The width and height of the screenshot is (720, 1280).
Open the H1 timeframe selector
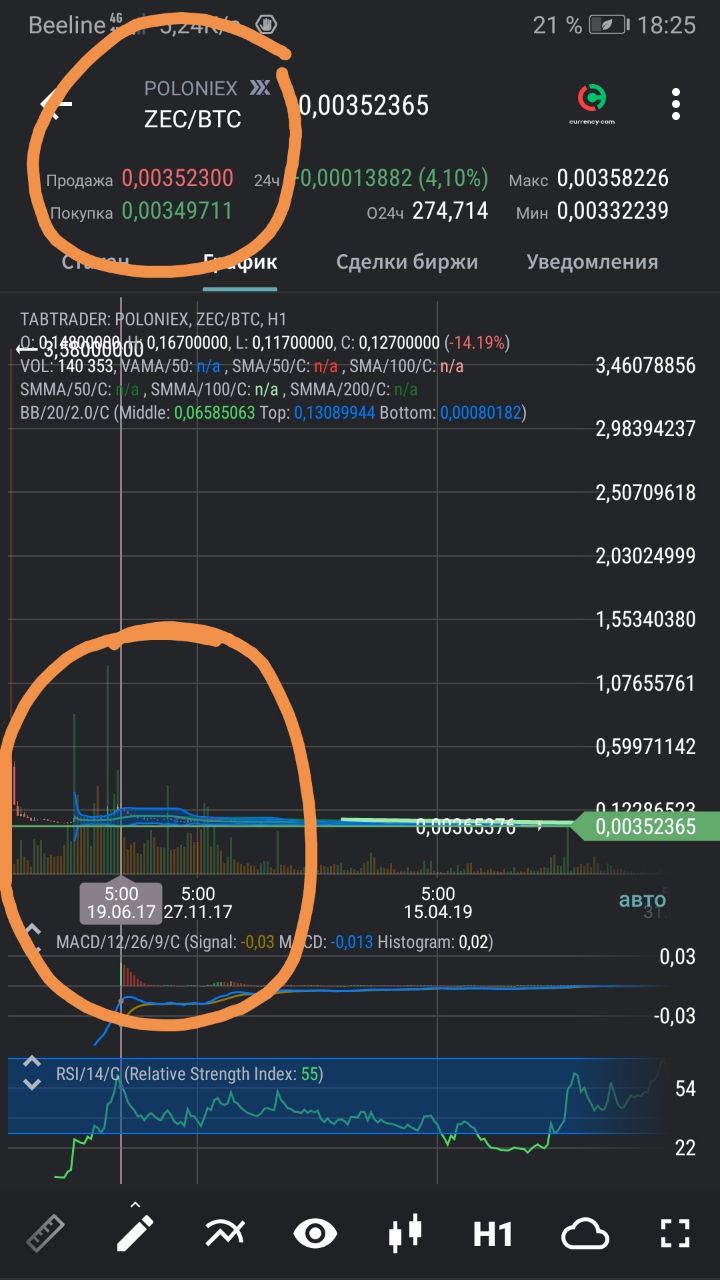coord(493,1234)
